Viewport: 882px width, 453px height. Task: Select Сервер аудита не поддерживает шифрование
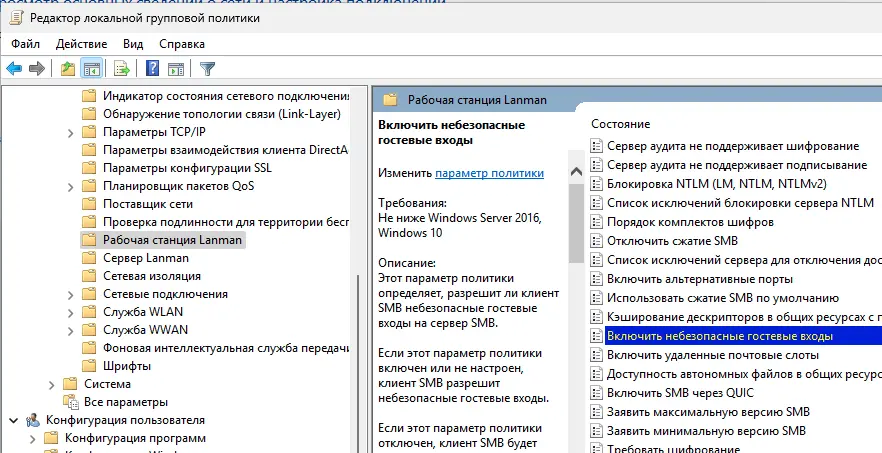click(x=733, y=146)
